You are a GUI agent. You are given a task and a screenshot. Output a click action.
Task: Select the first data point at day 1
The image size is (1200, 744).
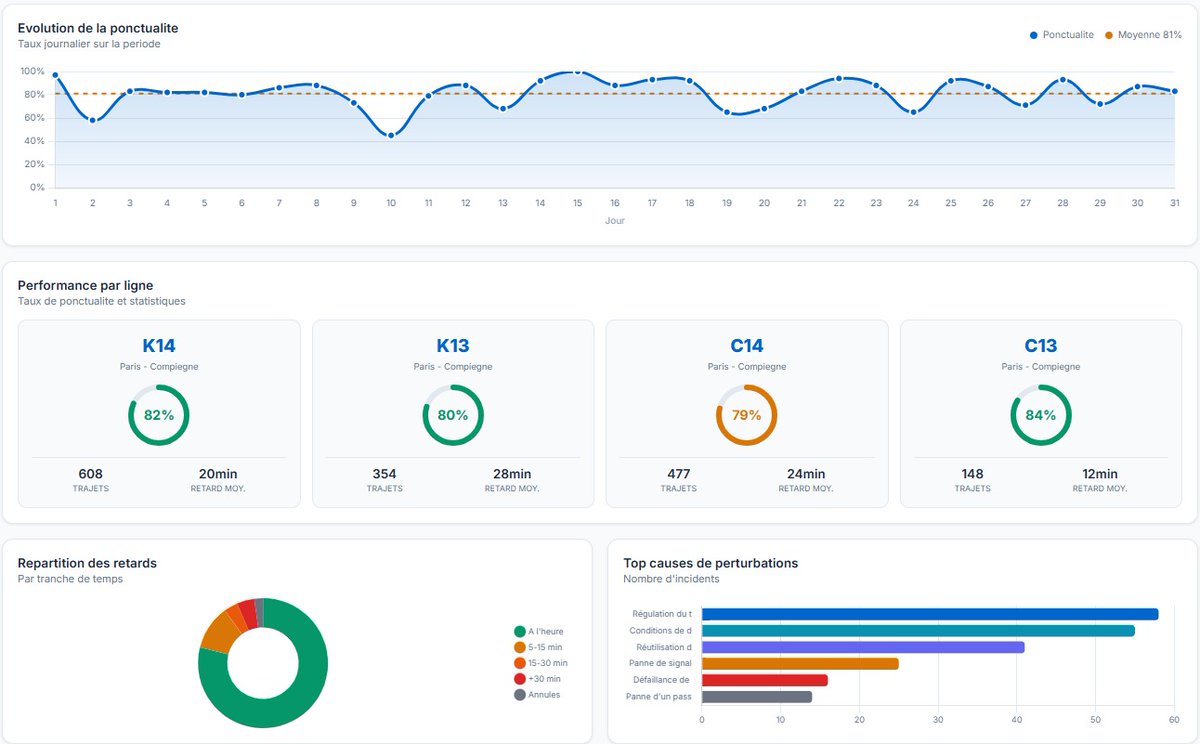click(55, 75)
